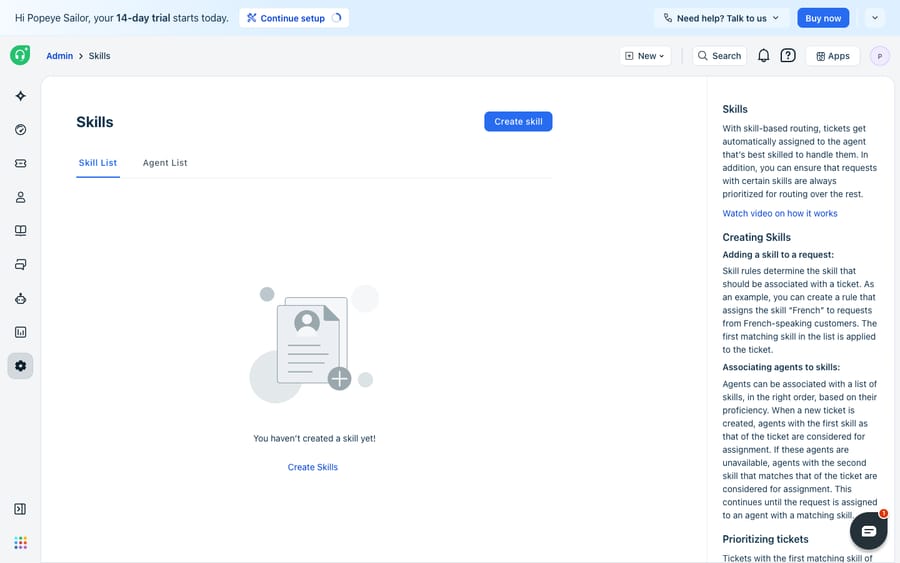The width and height of the screenshot is (900, 563).
Task: Open the New dropdown menu
Action: [x=645, y=56]
